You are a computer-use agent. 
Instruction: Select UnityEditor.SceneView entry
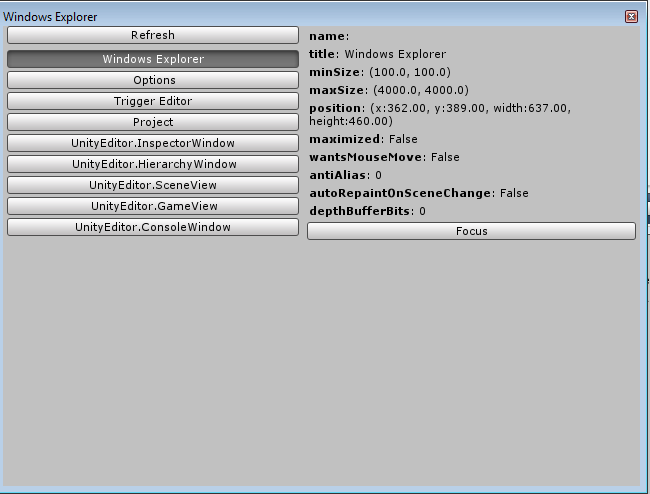[153, 185]
